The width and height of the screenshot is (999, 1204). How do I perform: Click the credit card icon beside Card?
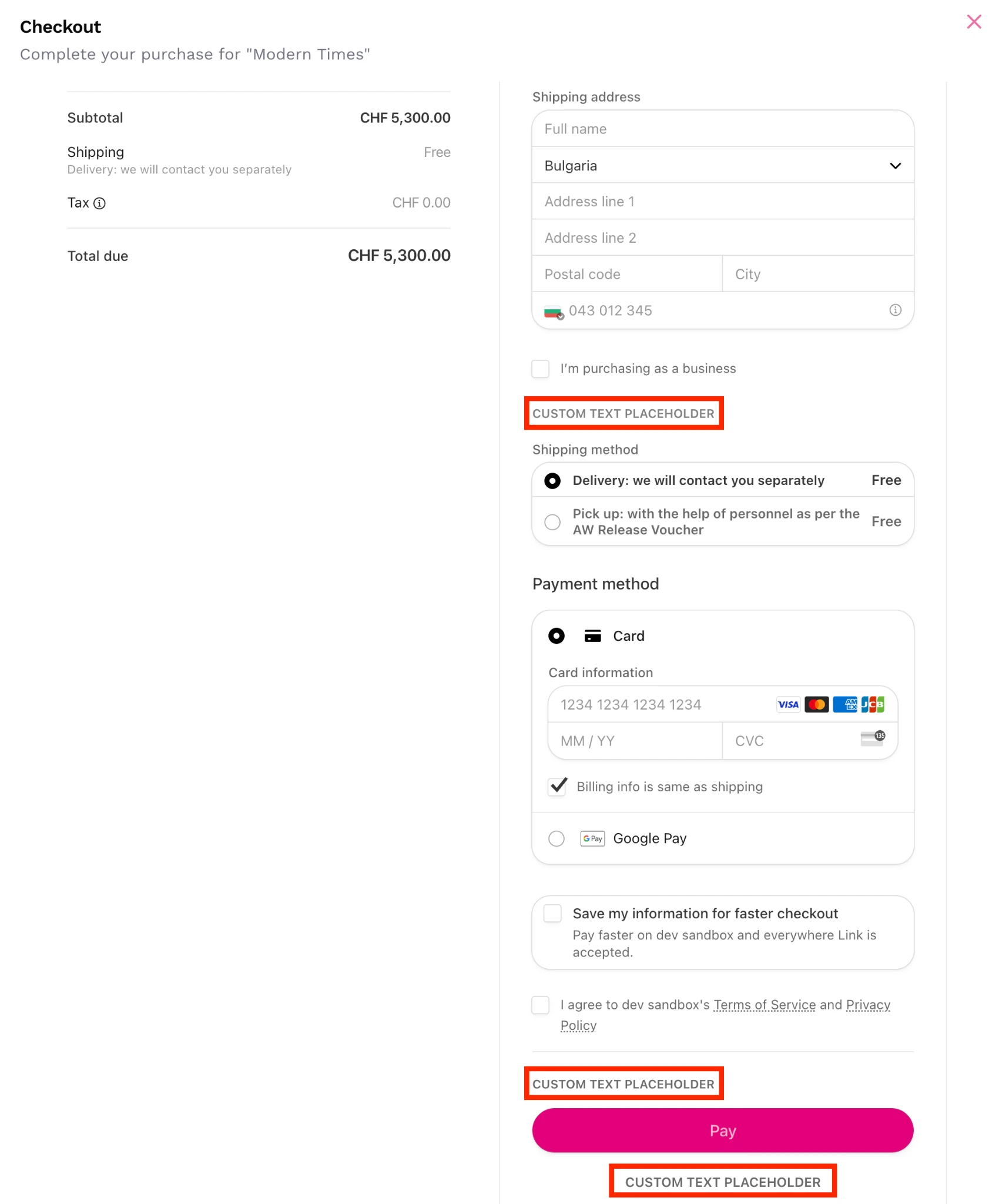tap(592, 636)
